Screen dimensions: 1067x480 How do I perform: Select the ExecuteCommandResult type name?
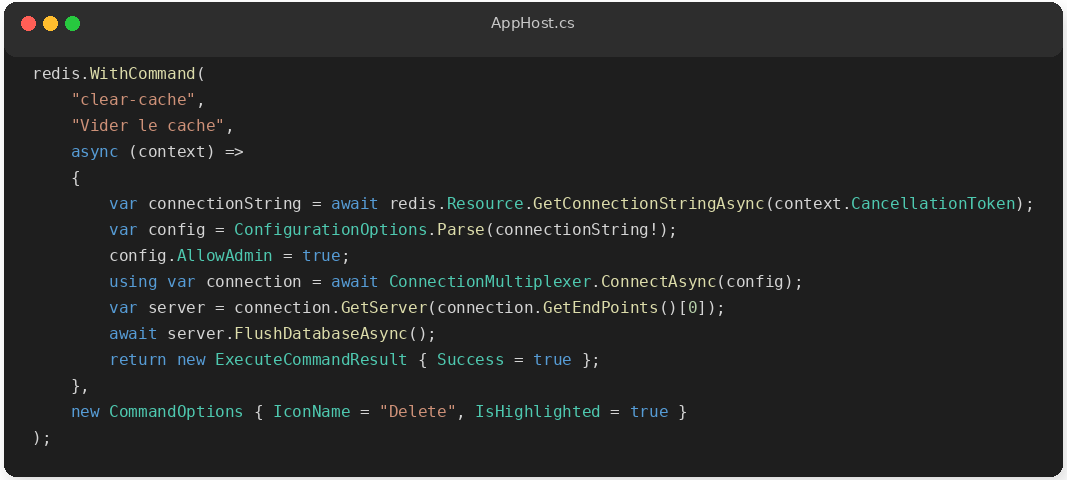click(x=311, y=359)
